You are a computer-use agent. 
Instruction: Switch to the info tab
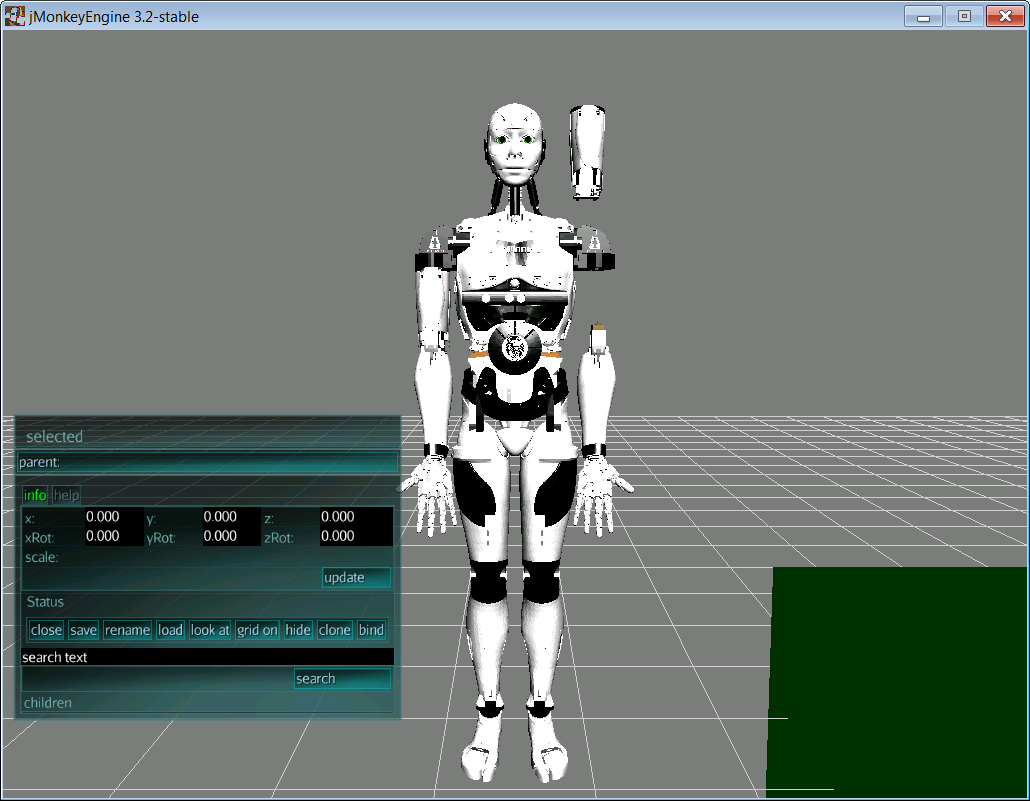[35, 495]
